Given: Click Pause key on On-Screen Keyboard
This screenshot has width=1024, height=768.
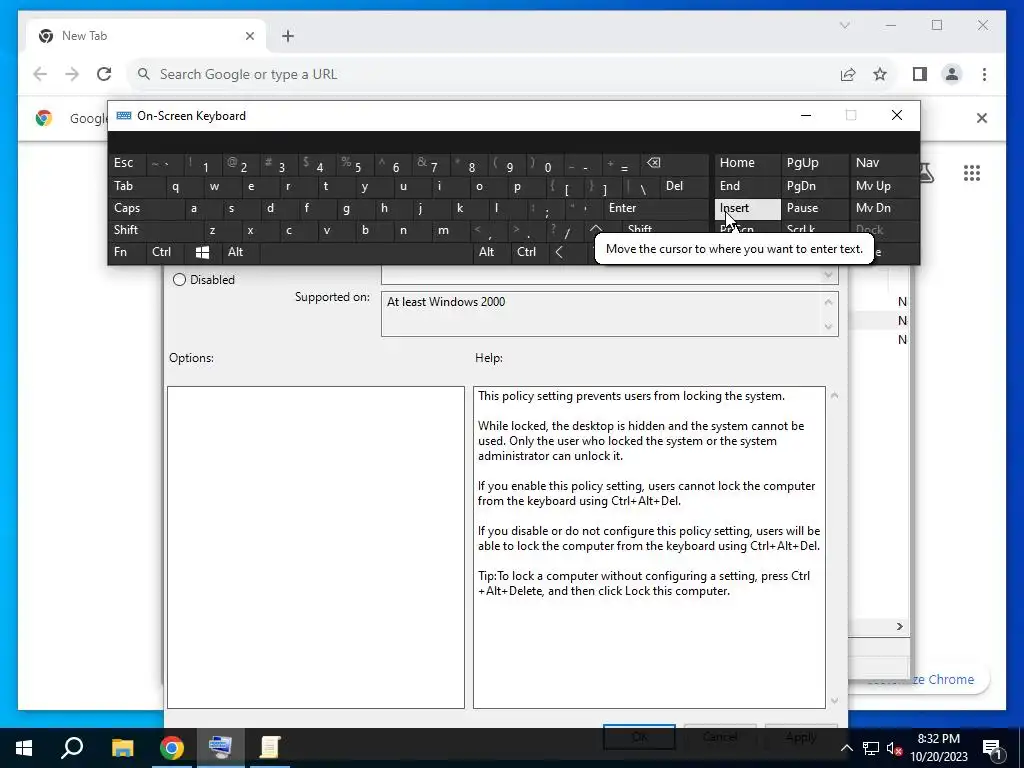Looking at the screenshot, I should click(816, 208).
